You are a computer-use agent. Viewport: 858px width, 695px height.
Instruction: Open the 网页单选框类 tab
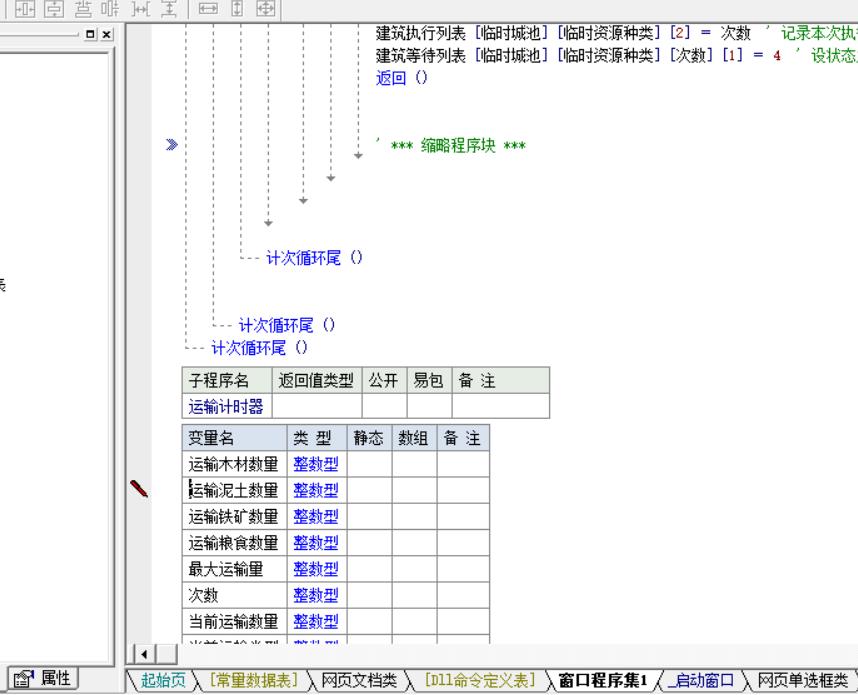tap(803, 680)
